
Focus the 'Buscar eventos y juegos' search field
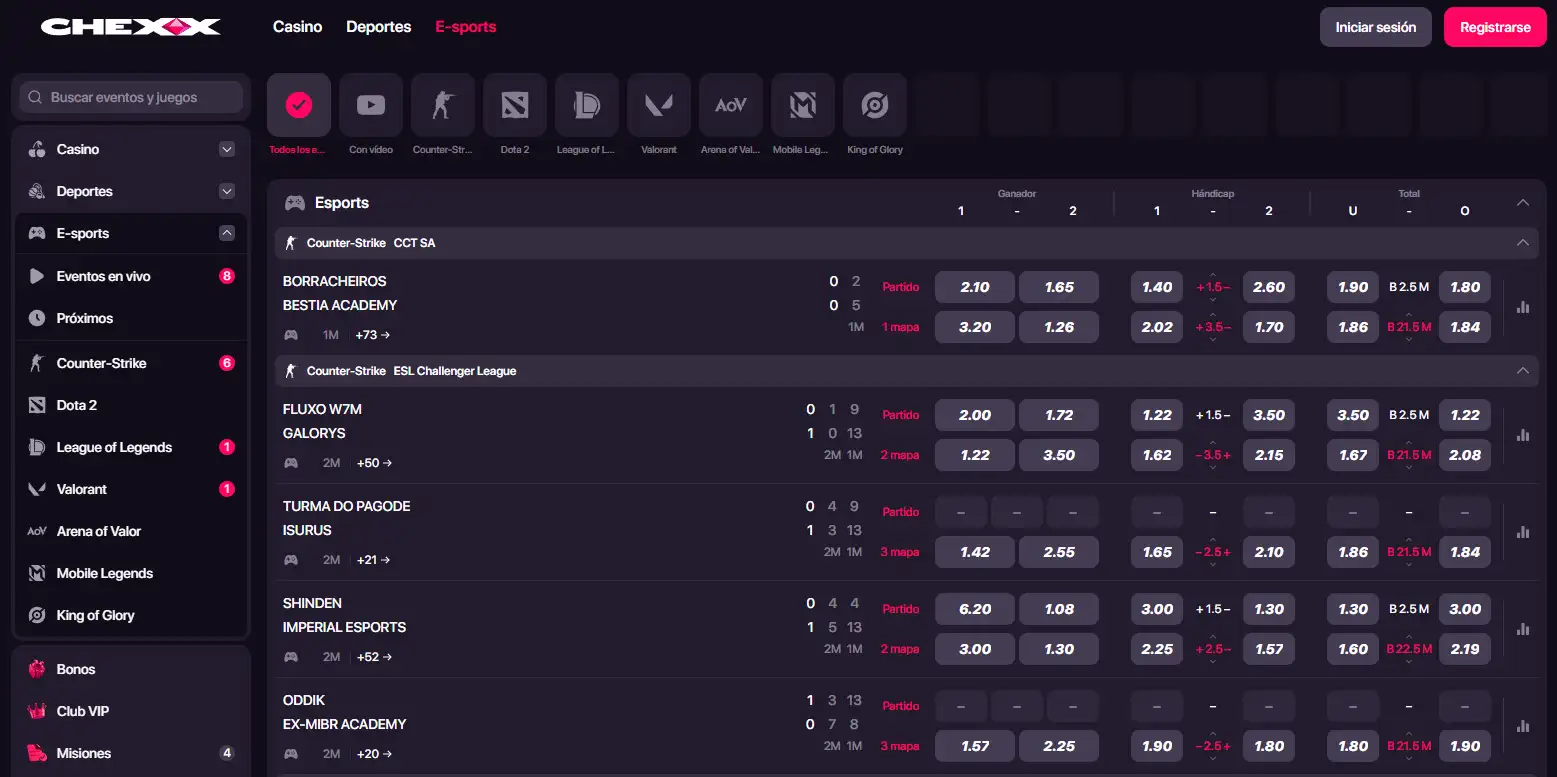(131, 97)
